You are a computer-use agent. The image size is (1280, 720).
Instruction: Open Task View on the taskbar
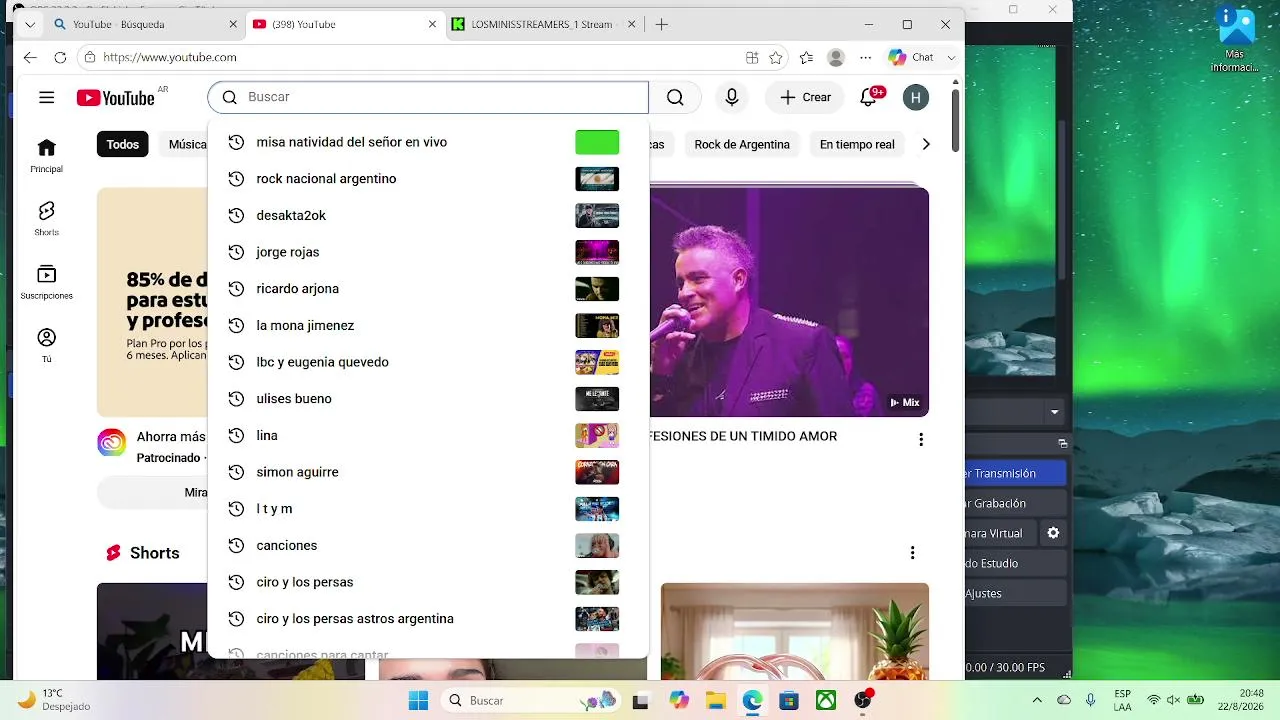click(641, 700)
